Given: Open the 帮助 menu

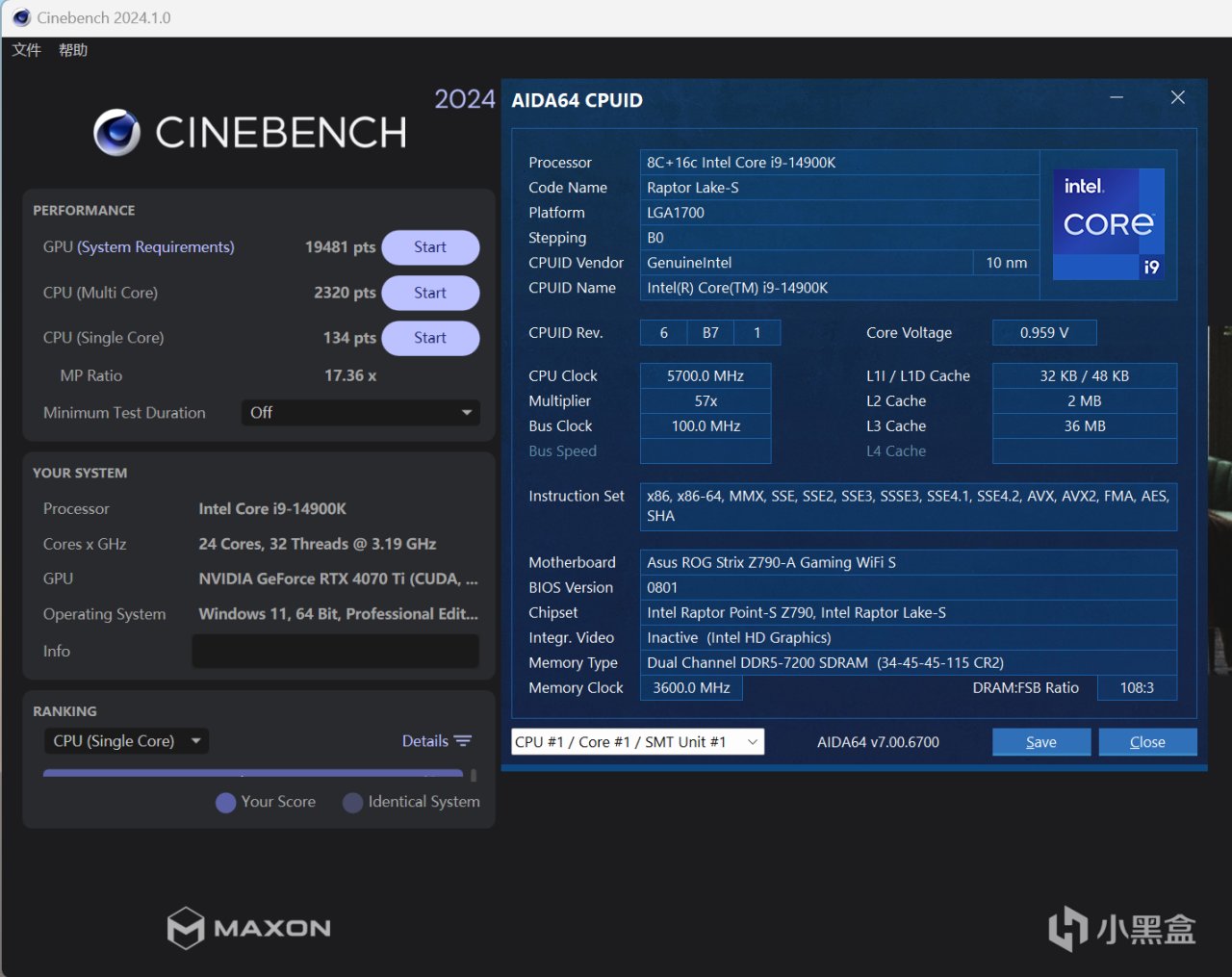Looking at the screenshot, I should point(73,49).
